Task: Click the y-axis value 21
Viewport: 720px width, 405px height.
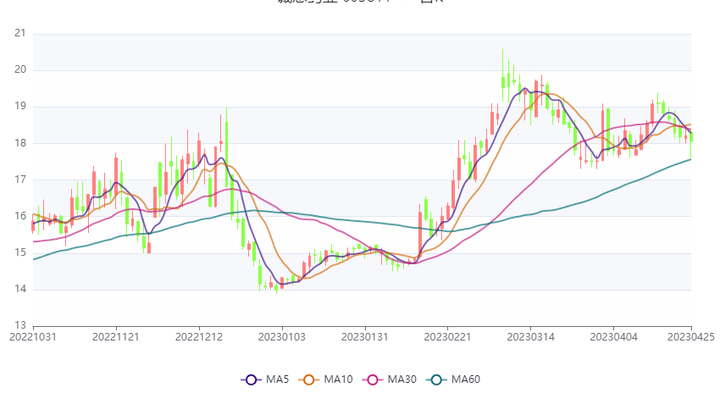Action: [20, 33]
